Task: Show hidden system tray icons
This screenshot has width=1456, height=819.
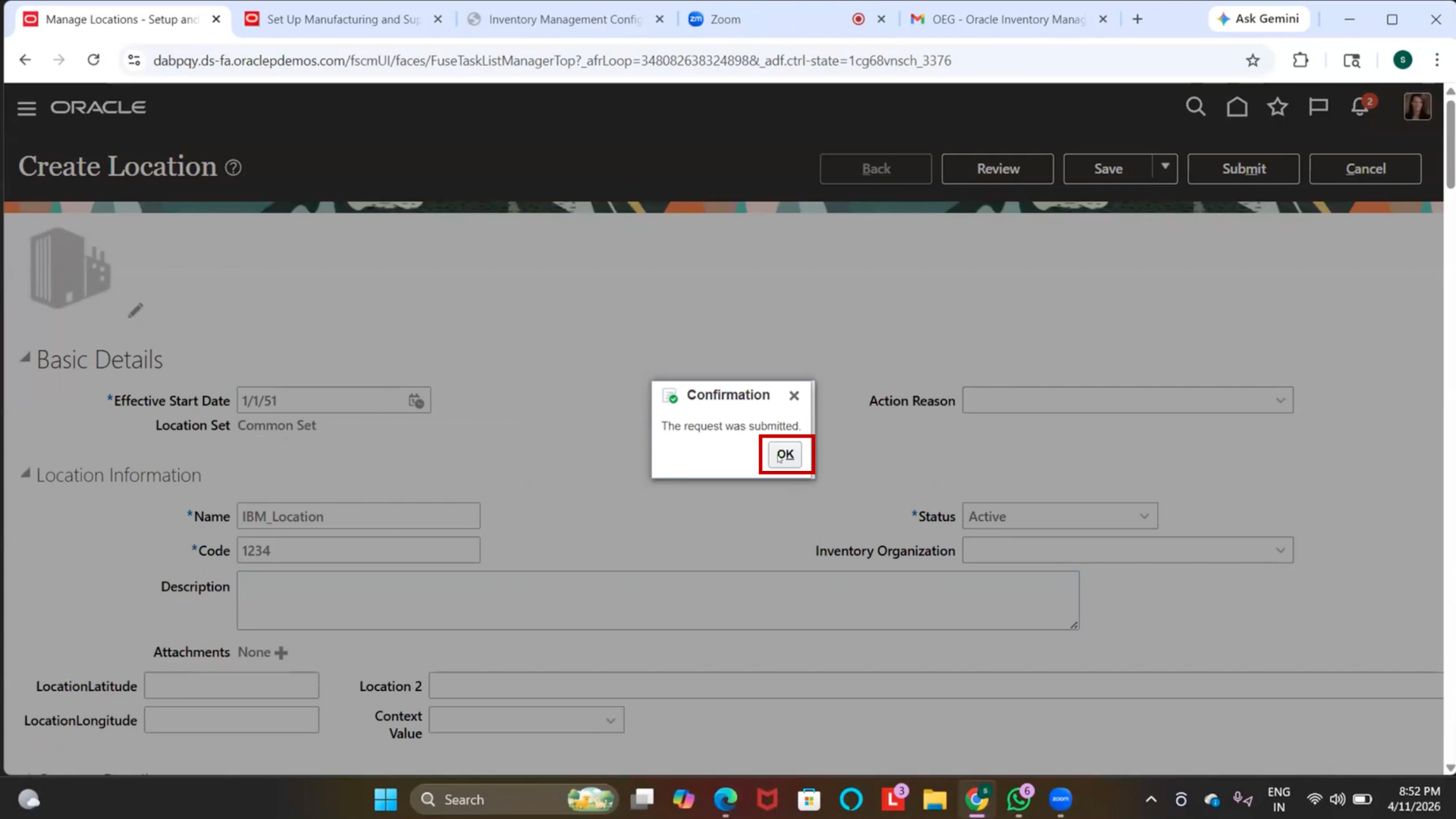Action: click(x=1151, y=799)
